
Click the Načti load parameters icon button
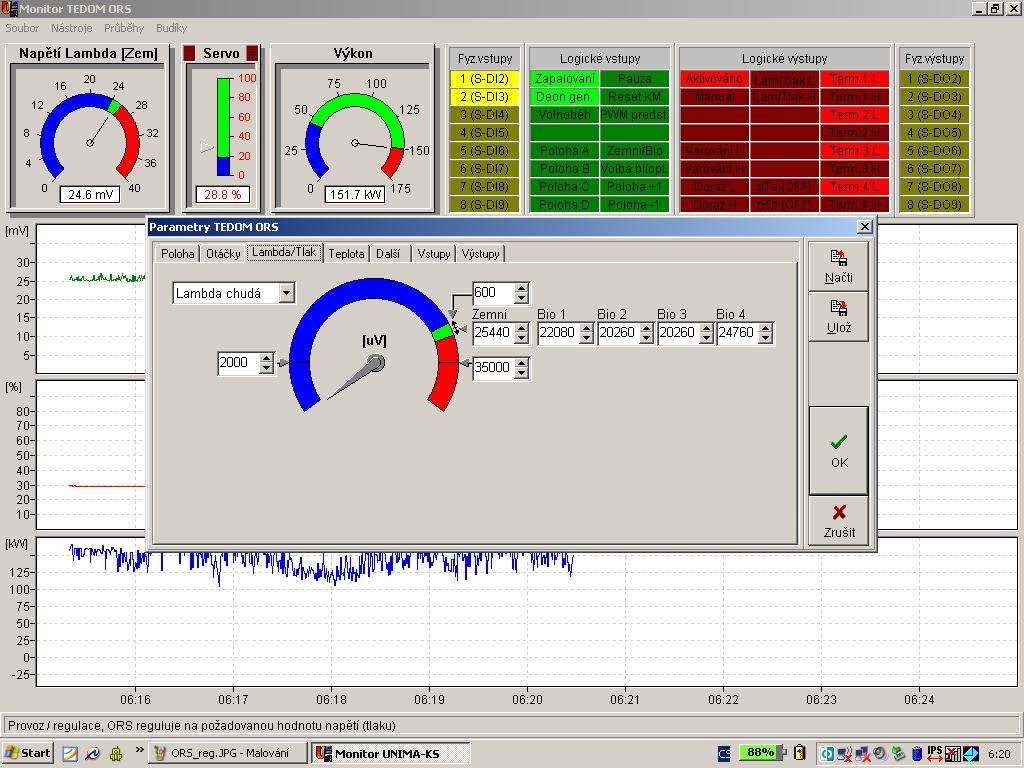[x=838, y=267]
